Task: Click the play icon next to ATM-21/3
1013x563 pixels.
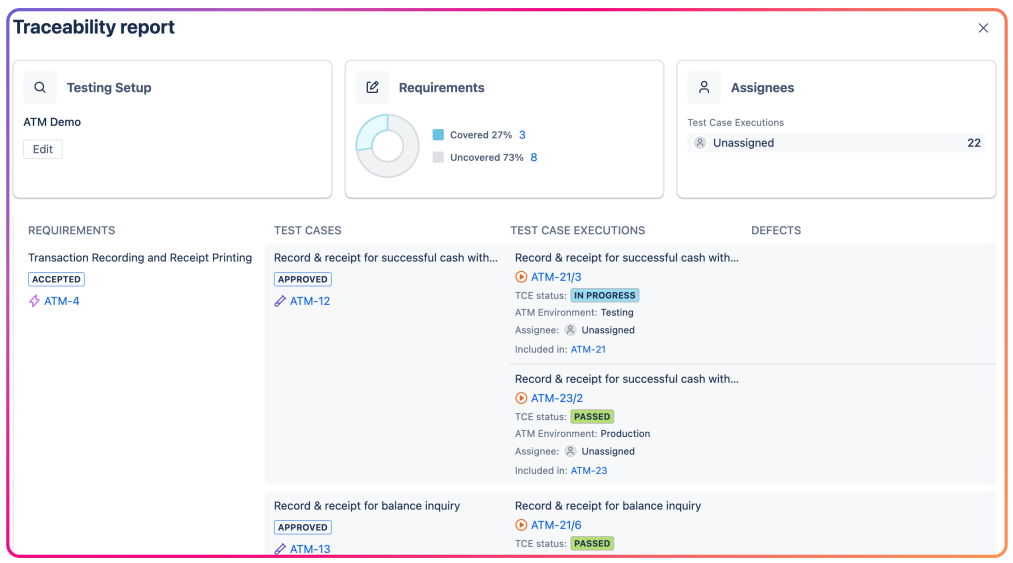Action: pos(521,277)
